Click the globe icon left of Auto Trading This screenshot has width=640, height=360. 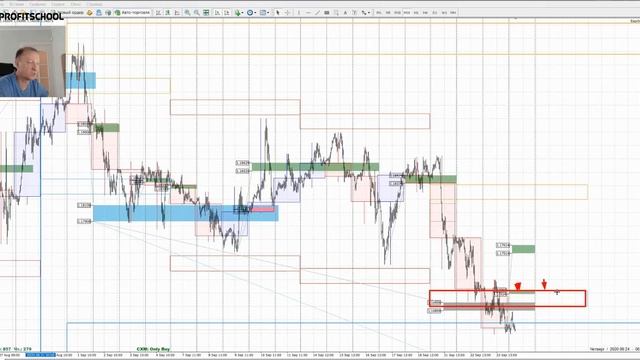tap(108, 13)
